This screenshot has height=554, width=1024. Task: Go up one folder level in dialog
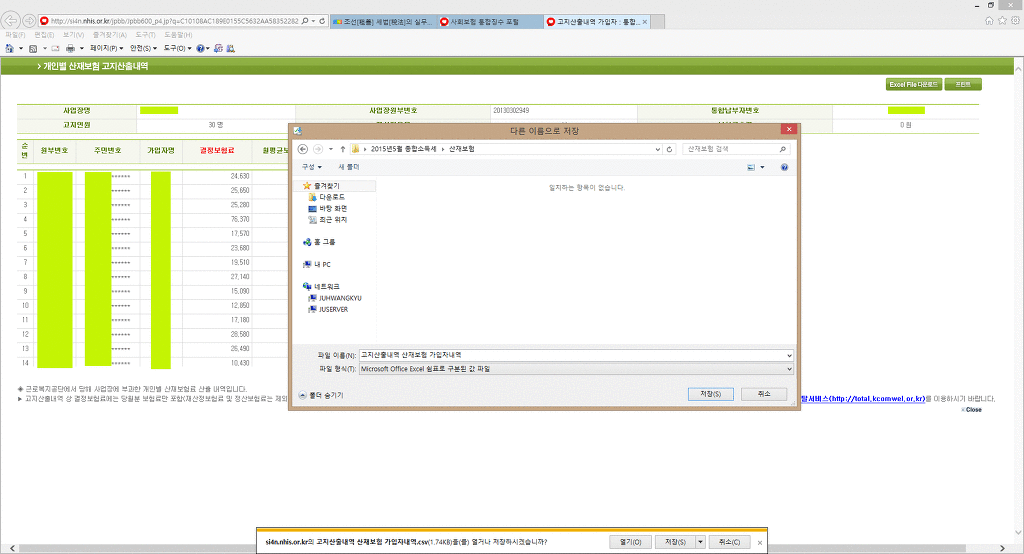click(x=342, y=149)
